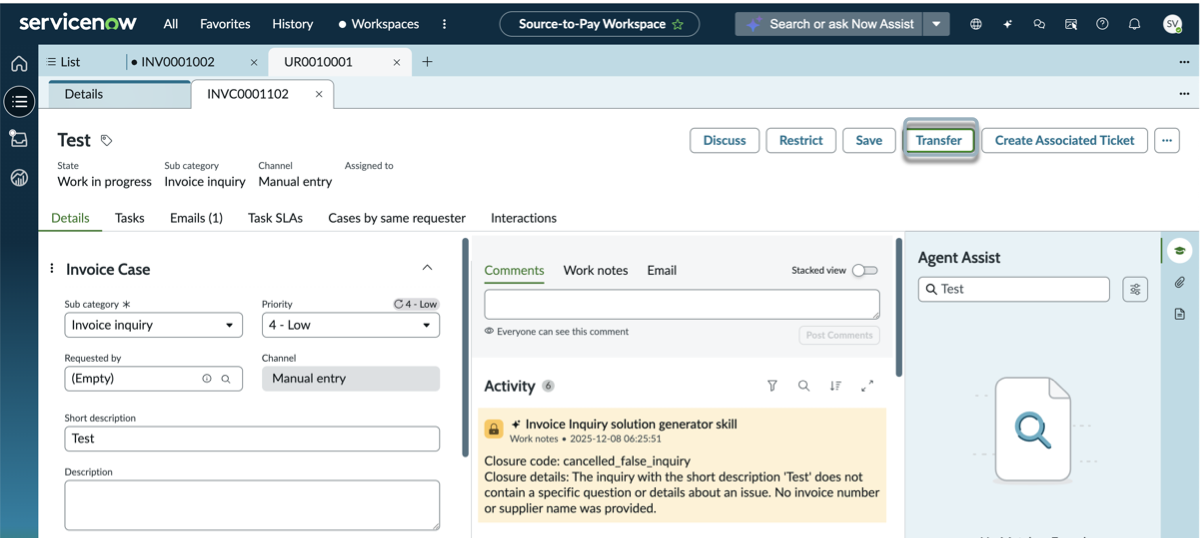
Task: Open the Favorites menu
Action: pos(225,24)
